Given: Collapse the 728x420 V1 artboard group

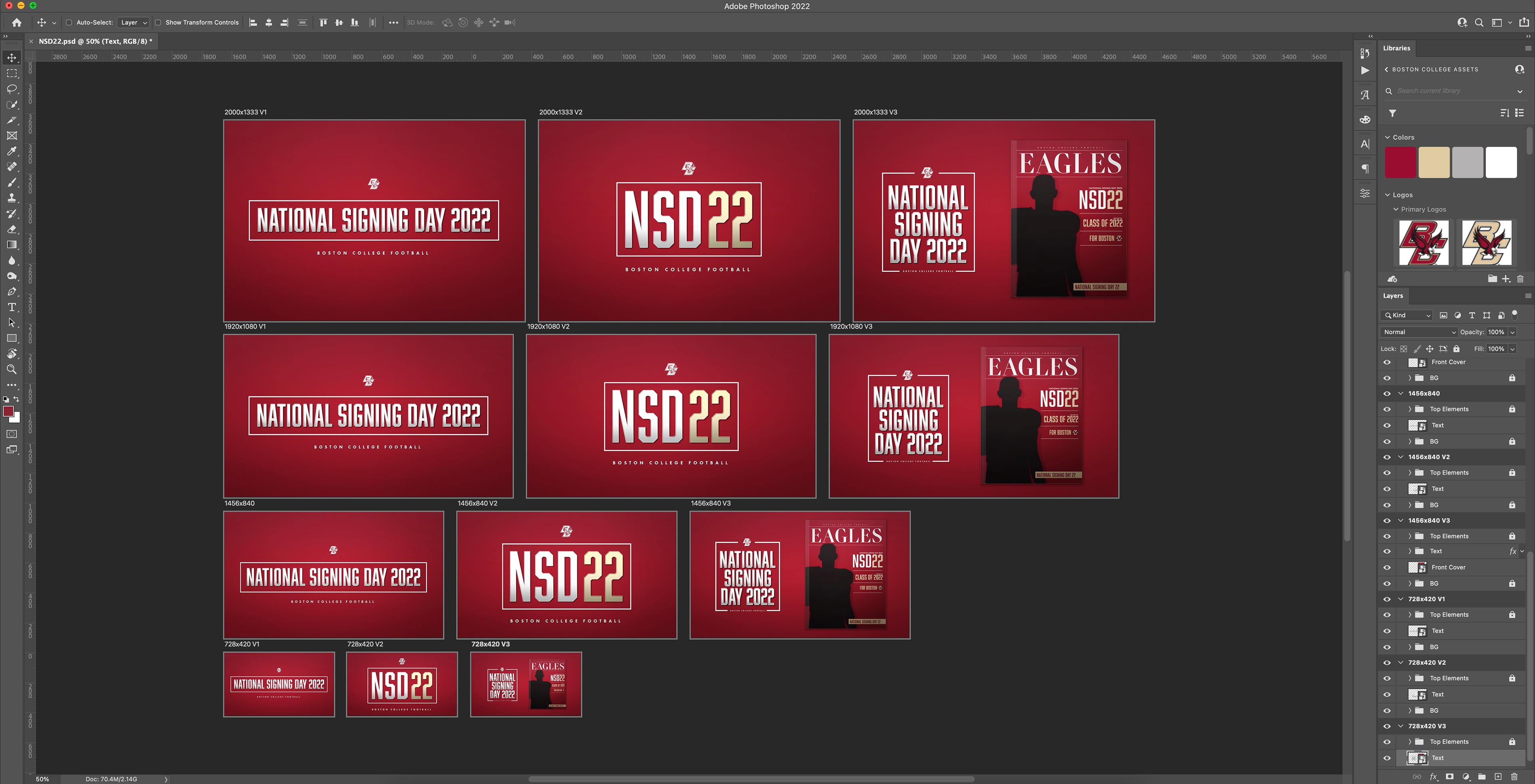Looking at the screenshot, I should [x=1400, y=599].
